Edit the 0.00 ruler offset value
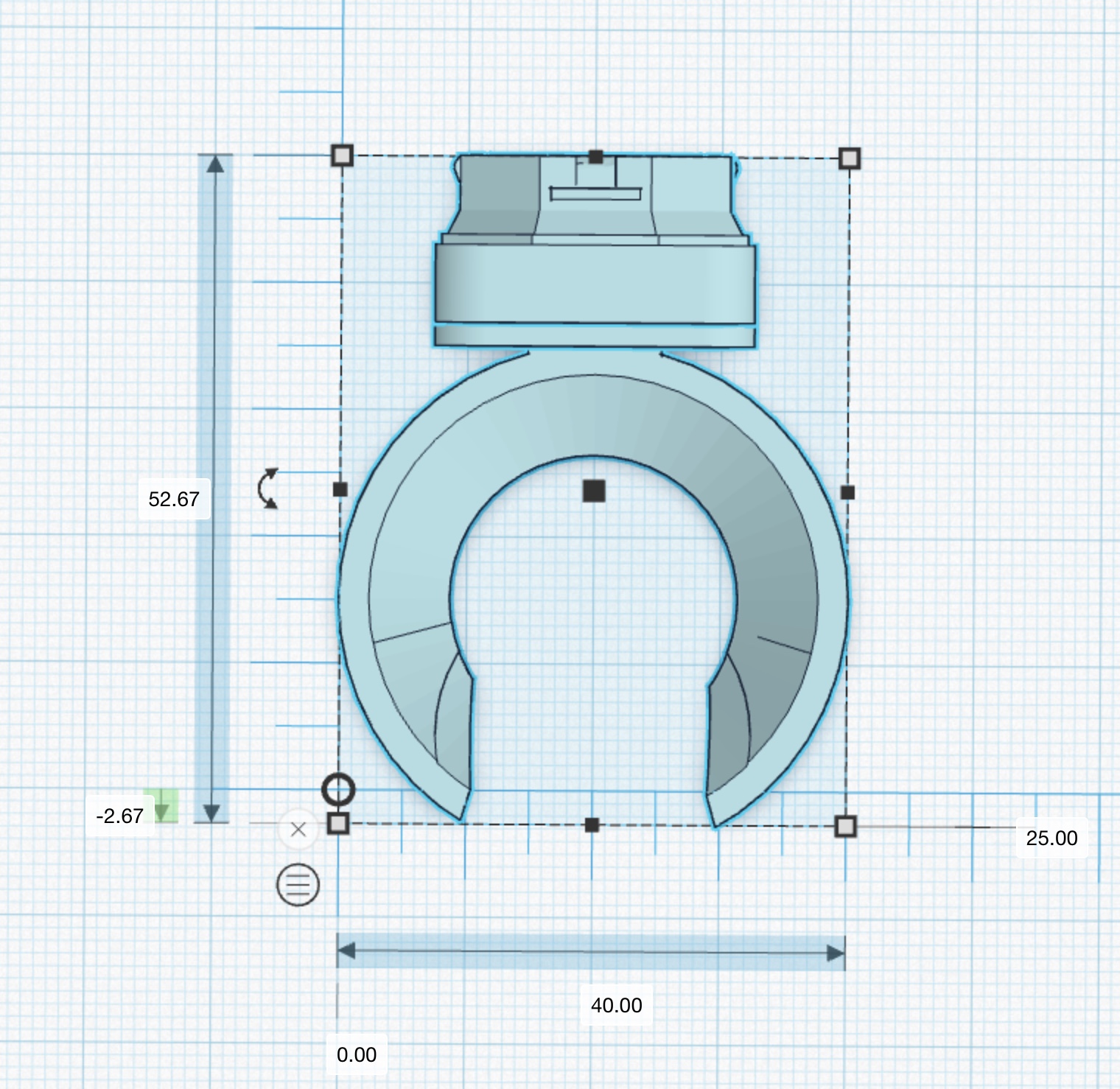Screen dimensions: 1120x1089 click(357, 1054)
